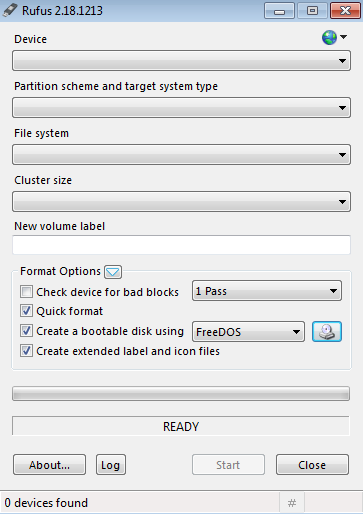363x514 pixels.
Task: Close Rufus via the red X
Action: (345, 11)
